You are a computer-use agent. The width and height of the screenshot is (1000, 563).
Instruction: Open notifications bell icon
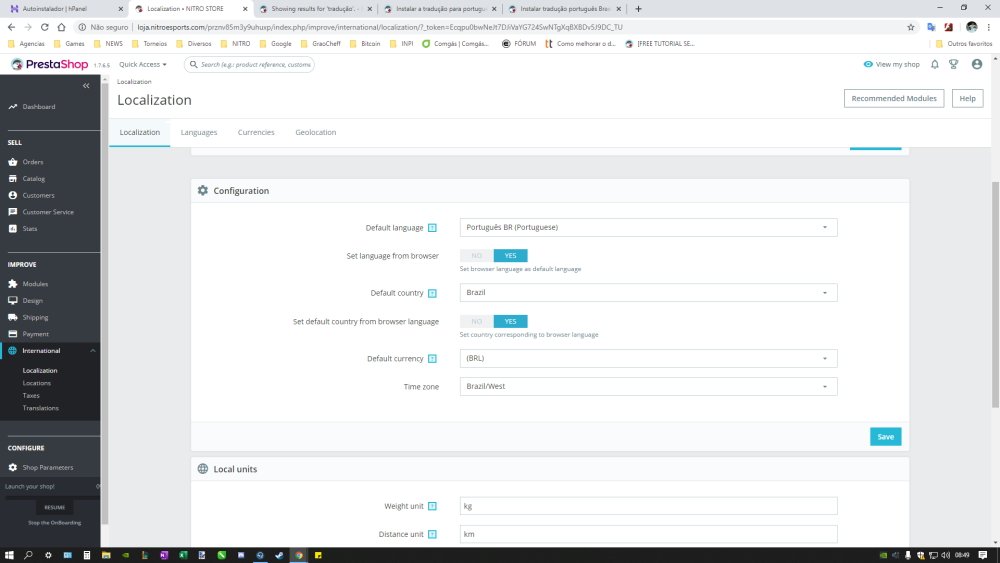pos(934,64)
